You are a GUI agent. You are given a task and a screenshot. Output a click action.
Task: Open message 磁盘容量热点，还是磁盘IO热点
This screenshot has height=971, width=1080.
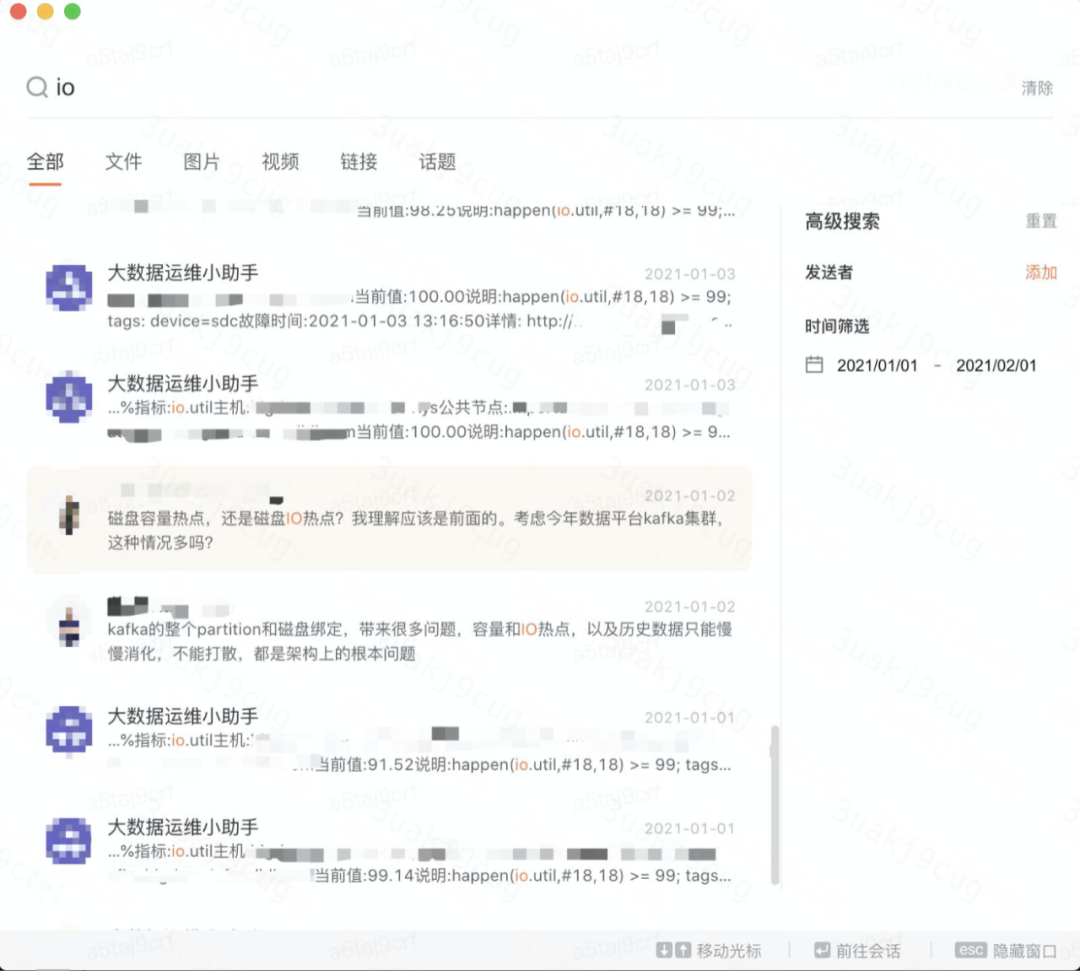pos(389,519)
